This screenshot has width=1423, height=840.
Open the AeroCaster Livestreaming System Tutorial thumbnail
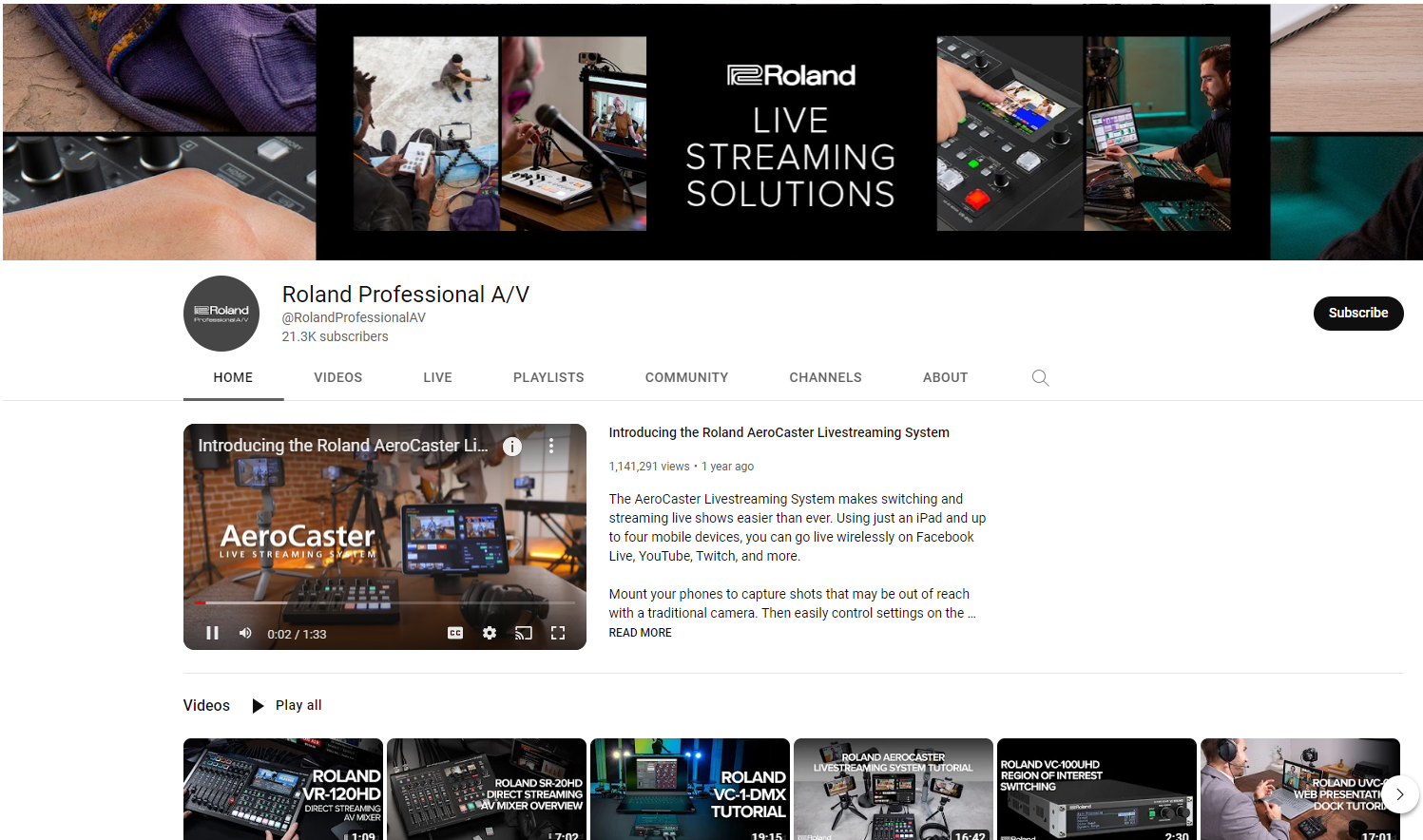tap(894, 789)
